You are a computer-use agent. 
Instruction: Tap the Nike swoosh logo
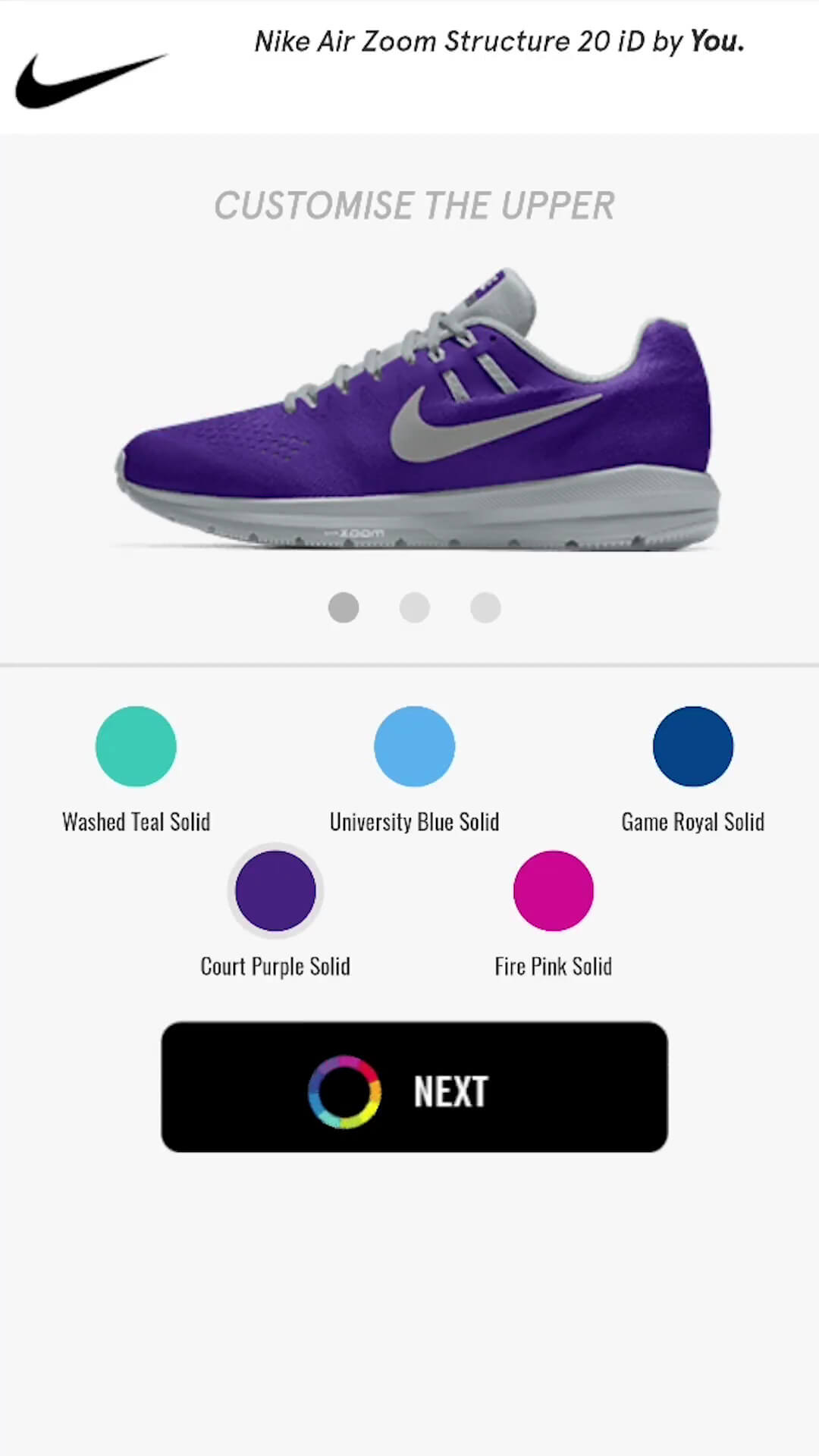click(91, 80)
